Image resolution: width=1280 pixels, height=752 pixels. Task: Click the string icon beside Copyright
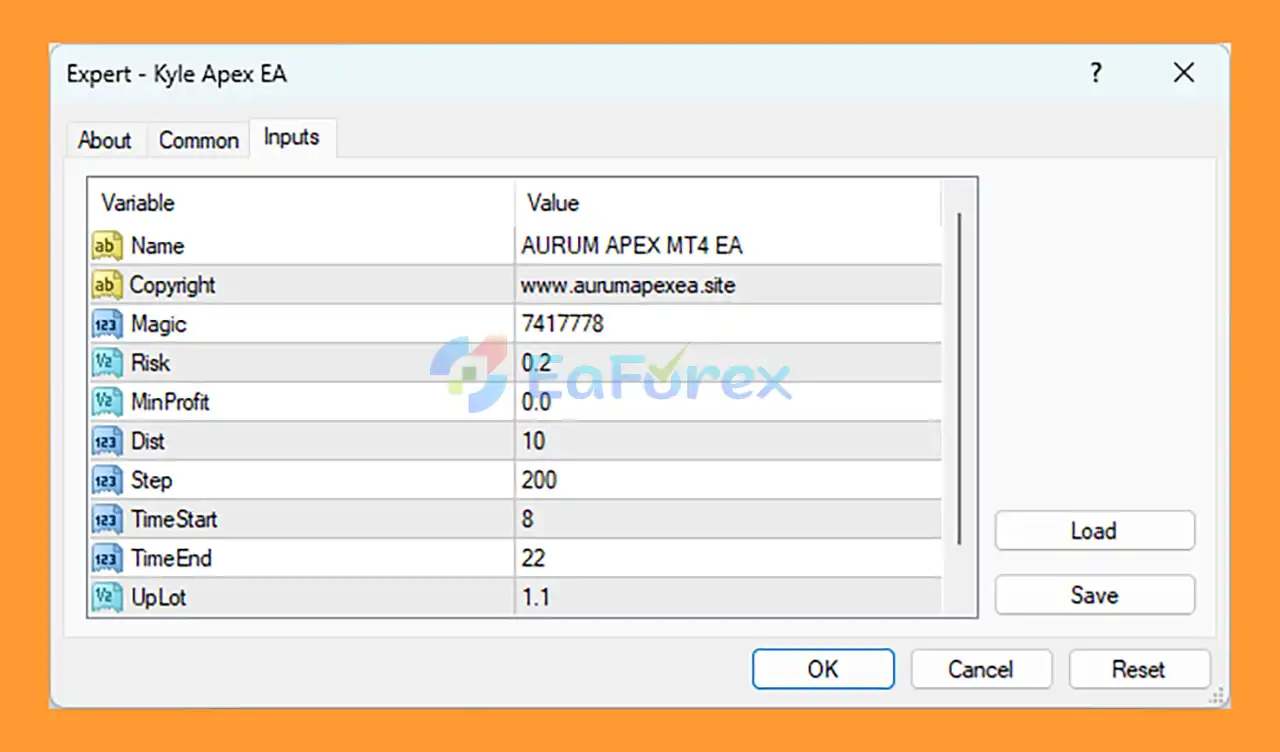107,285
